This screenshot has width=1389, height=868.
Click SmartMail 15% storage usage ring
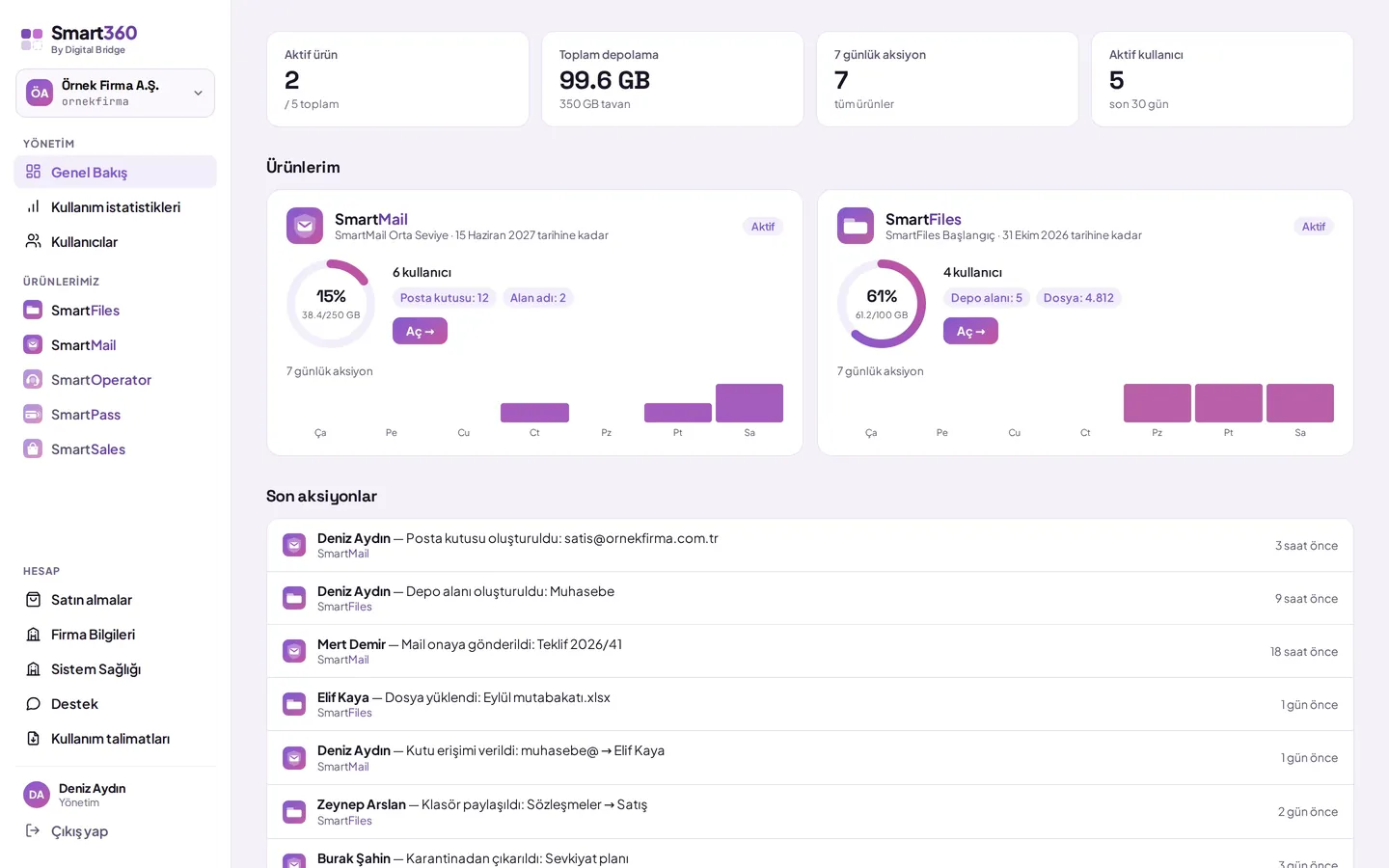(x=331, y=304)
